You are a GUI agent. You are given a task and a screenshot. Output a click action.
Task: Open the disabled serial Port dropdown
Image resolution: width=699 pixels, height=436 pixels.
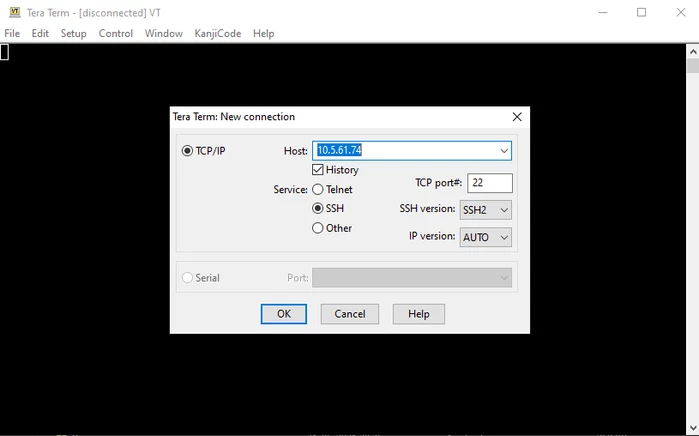tap(412, 278)
